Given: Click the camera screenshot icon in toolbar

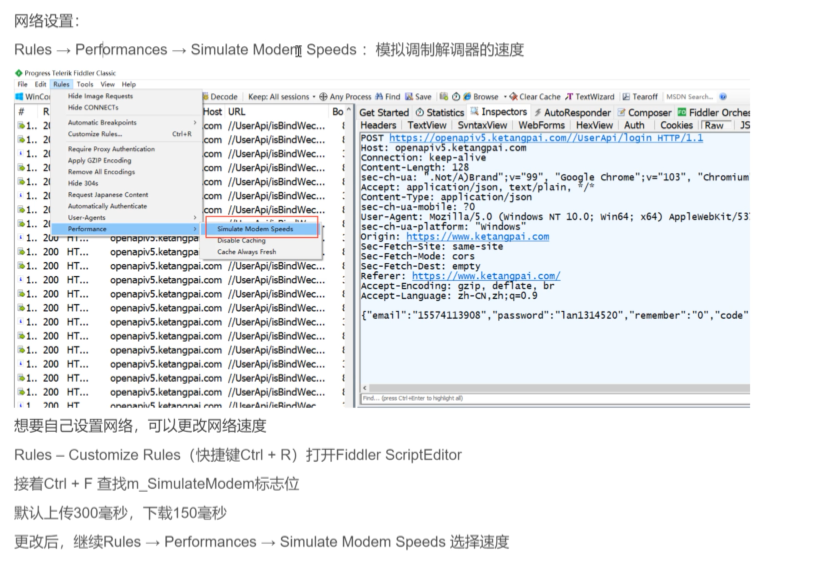Looking at the screenshot, I should coord(443,96).
